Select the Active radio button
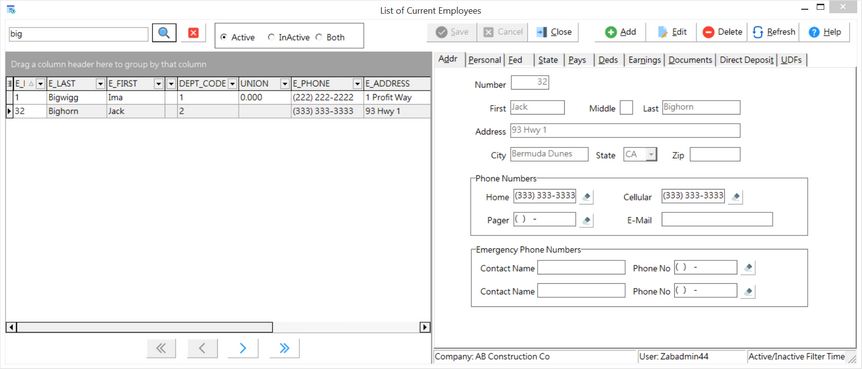 (223, 37)
